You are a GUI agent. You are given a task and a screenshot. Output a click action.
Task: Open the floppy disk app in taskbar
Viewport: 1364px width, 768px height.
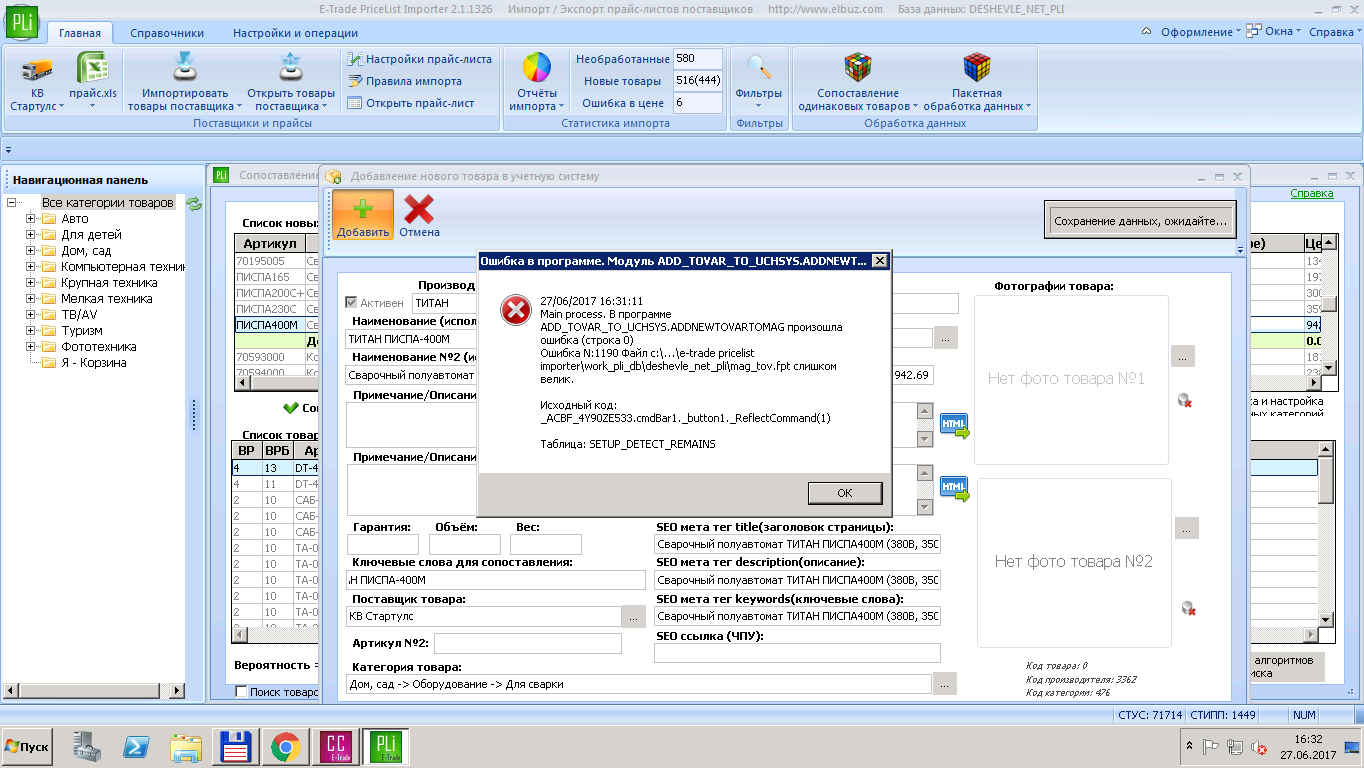click(x=235, y=747)
